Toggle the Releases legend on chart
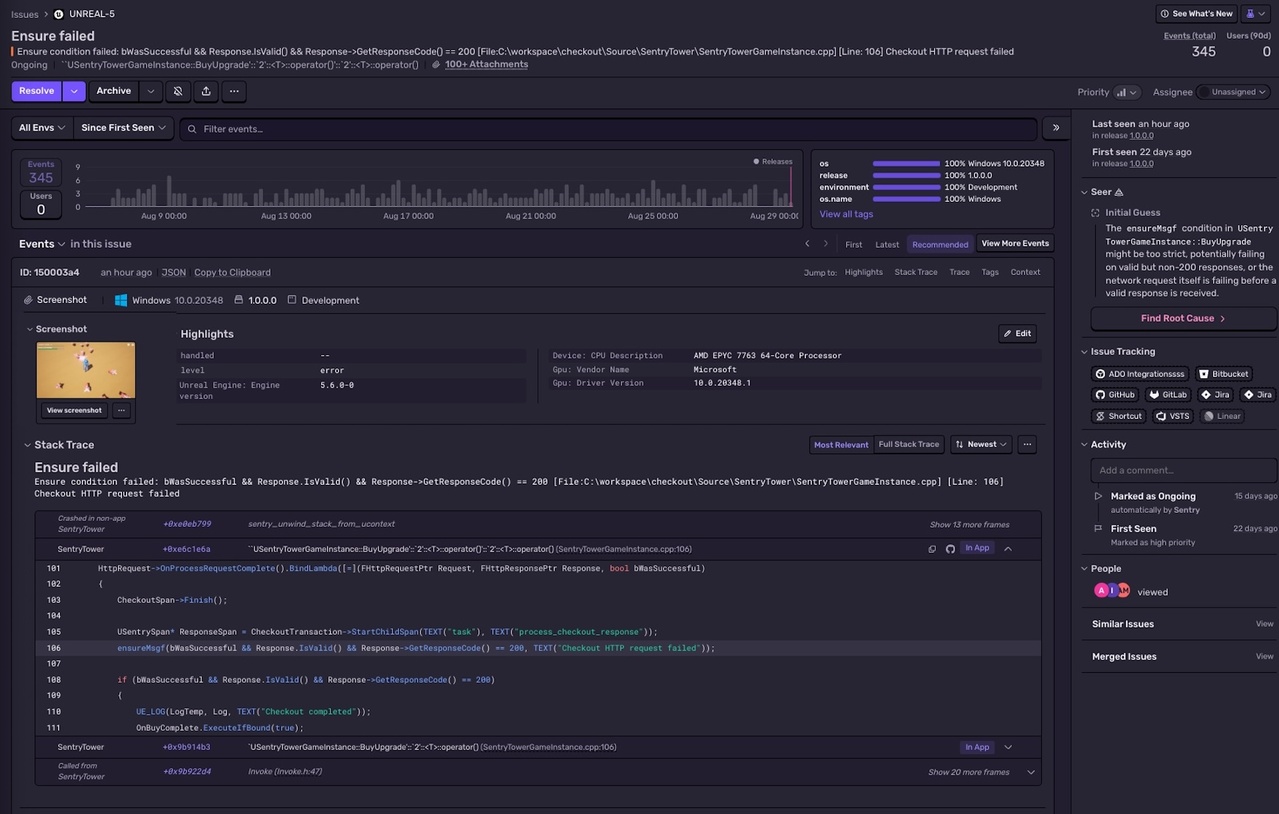The width and height of the screenshot is (1279, 814). [772, 161]
